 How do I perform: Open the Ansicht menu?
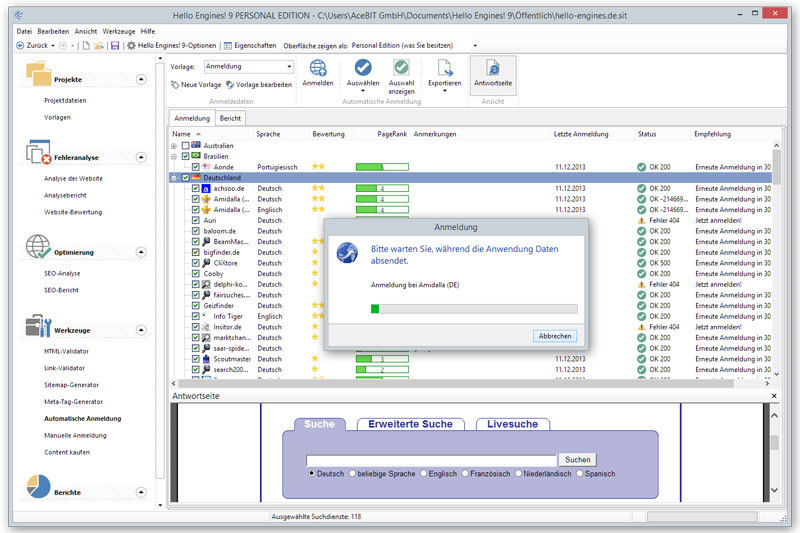86,31
